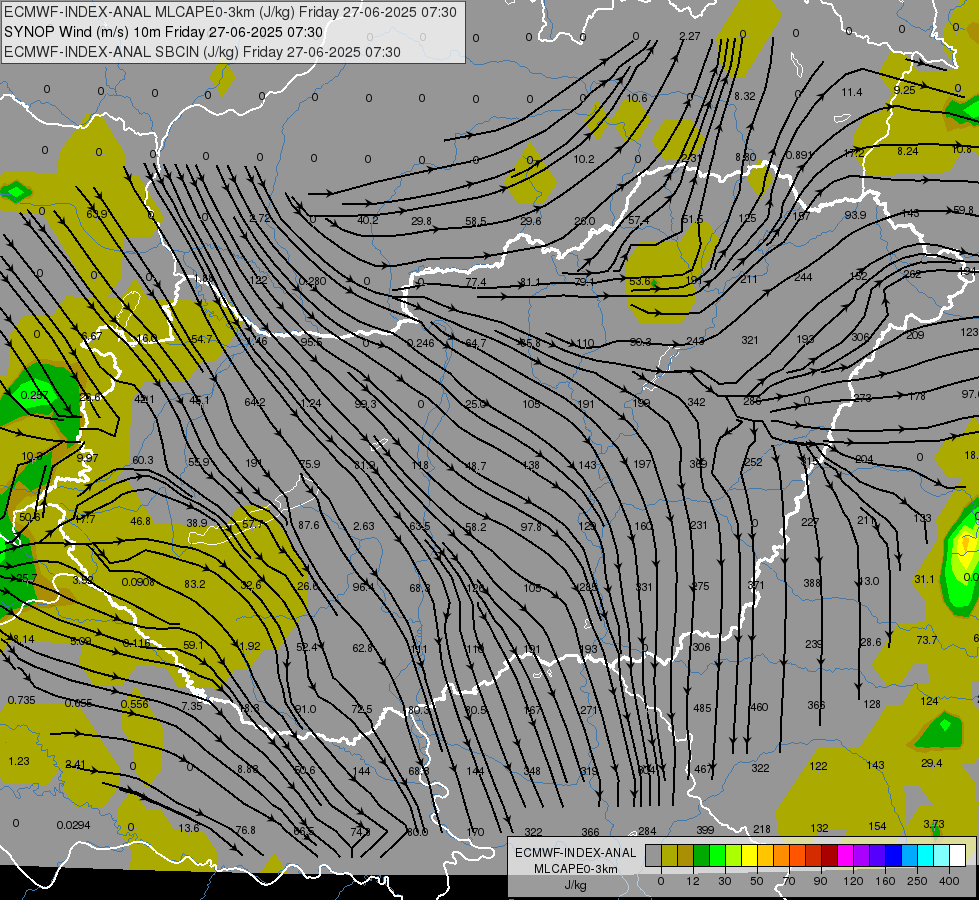The width and height of the screenshot is (979, 900).
Task: Select the bright green legend swatch
Action: (x=718, y=855)
